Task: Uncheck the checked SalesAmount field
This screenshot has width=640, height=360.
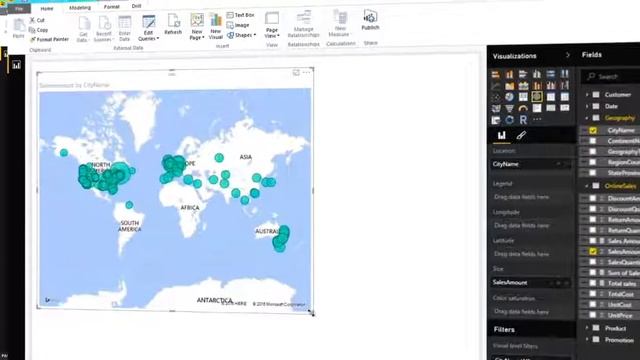Action: 593,252
